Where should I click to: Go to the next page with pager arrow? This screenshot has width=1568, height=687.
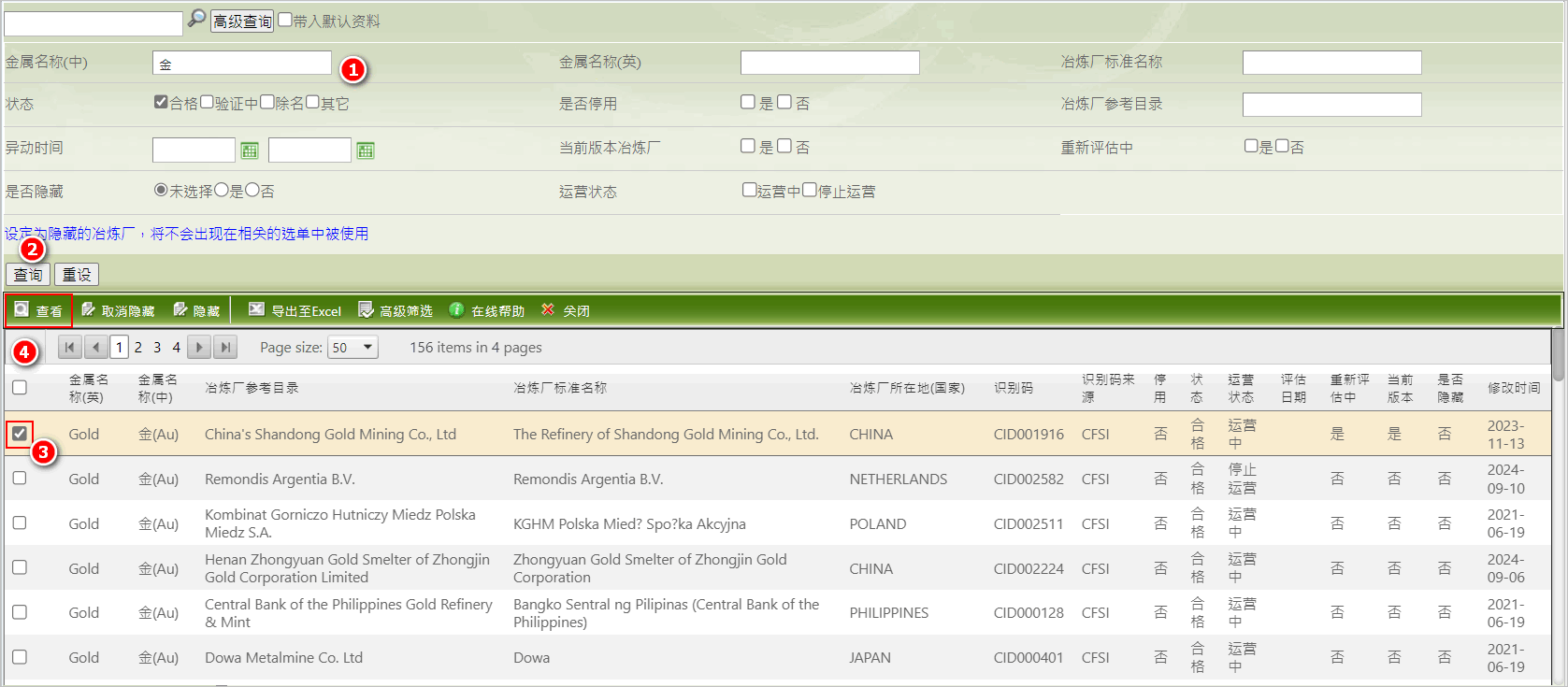(x=199, y=348)
